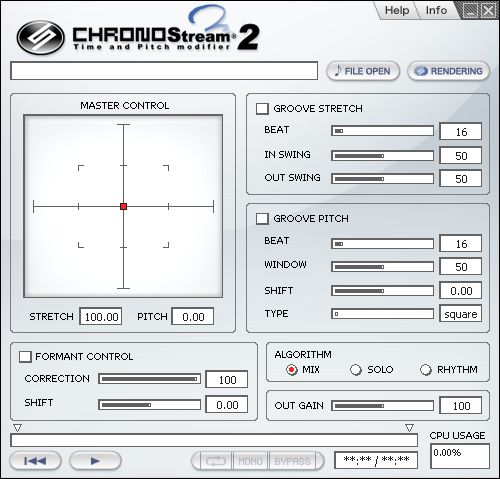Screen dimensions: 500x479
Task: Click the playback time display
Action: pyautogui.click(x=376, y=460)
